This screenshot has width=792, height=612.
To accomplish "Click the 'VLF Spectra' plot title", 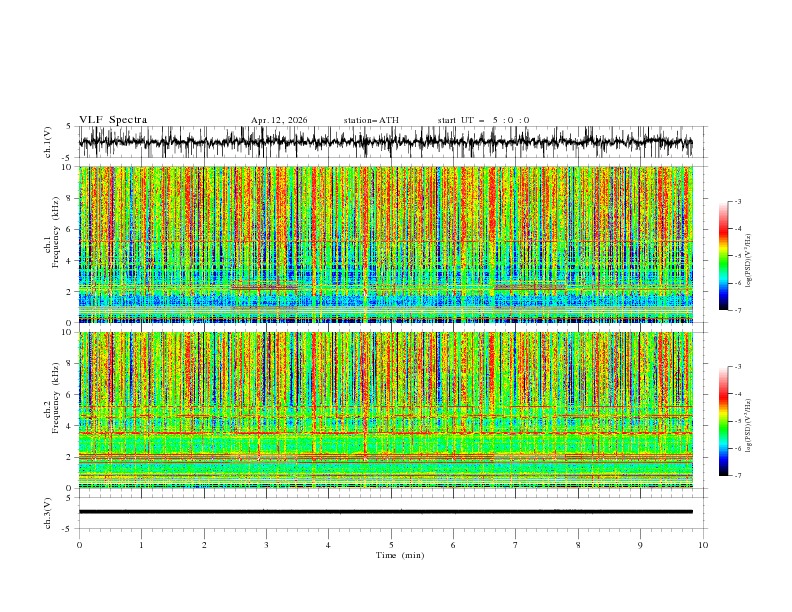I will [113, 120].
